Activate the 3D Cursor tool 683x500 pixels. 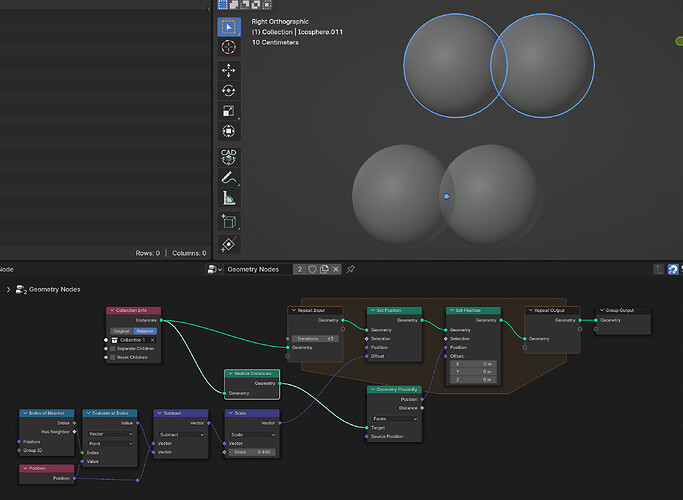pos(229,47)
